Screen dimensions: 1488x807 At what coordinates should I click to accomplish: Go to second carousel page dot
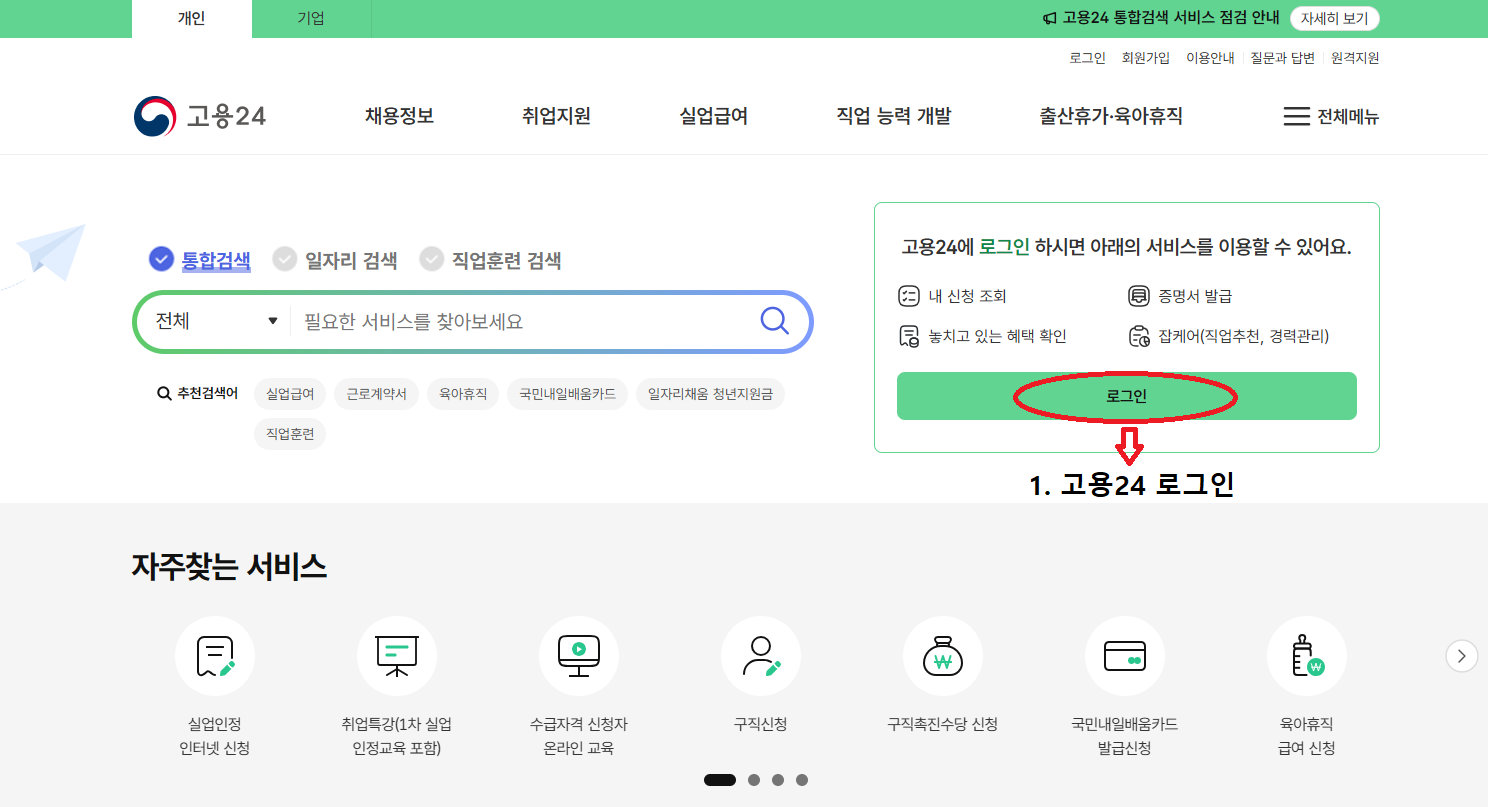click(754, 780)
